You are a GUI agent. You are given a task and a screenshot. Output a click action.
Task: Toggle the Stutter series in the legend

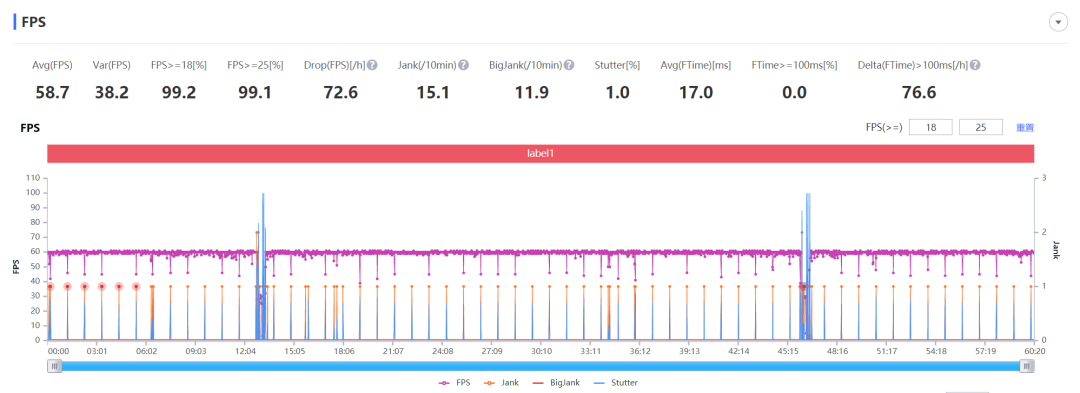click(x=614, y=382)
